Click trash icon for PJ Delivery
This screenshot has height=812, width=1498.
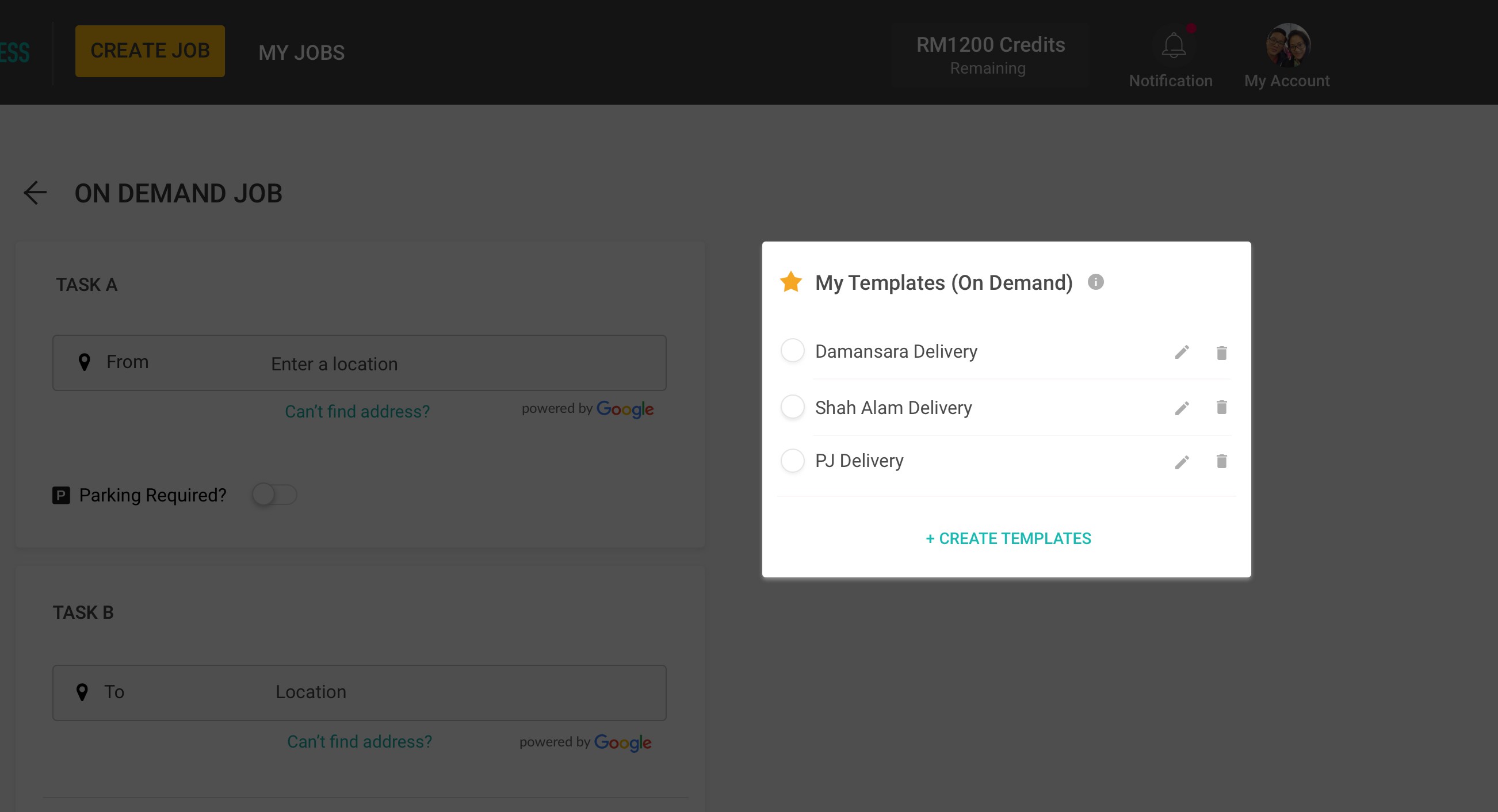(1221, 462)
